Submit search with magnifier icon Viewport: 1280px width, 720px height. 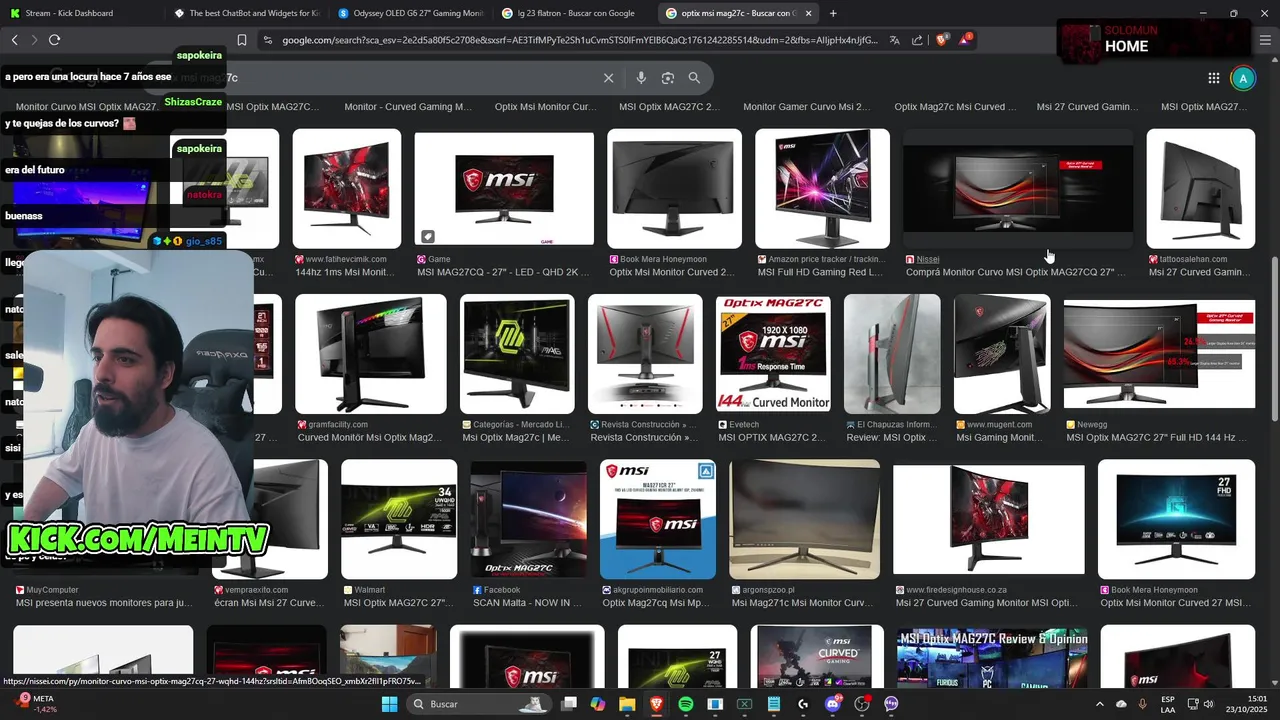tap(694, 78)
